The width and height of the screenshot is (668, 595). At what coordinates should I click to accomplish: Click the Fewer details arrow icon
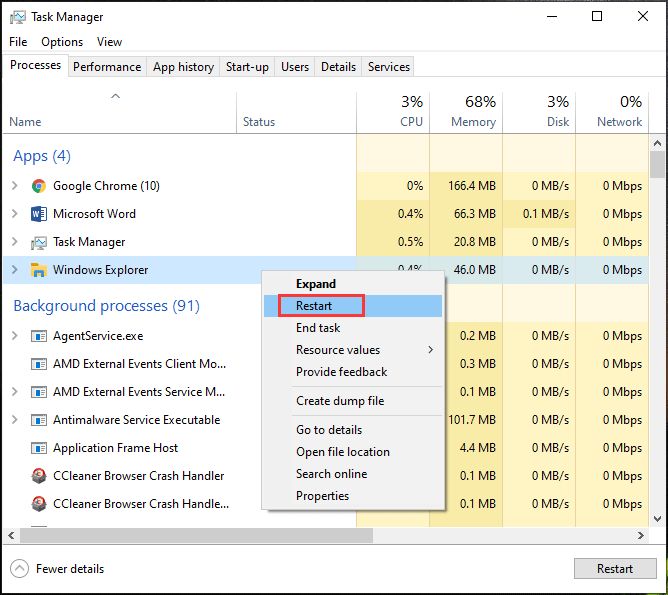click(x=19, y=569)
